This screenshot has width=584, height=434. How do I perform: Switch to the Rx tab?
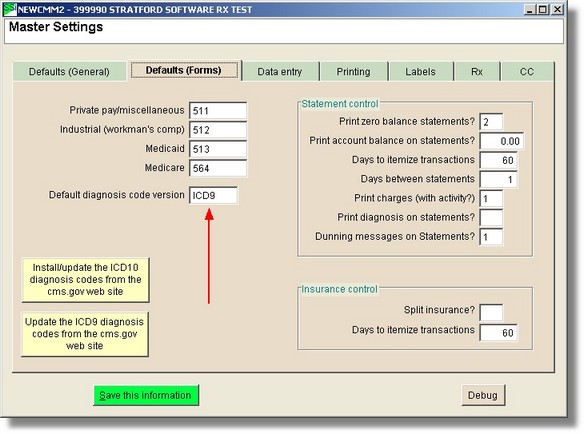coord(477,72)
